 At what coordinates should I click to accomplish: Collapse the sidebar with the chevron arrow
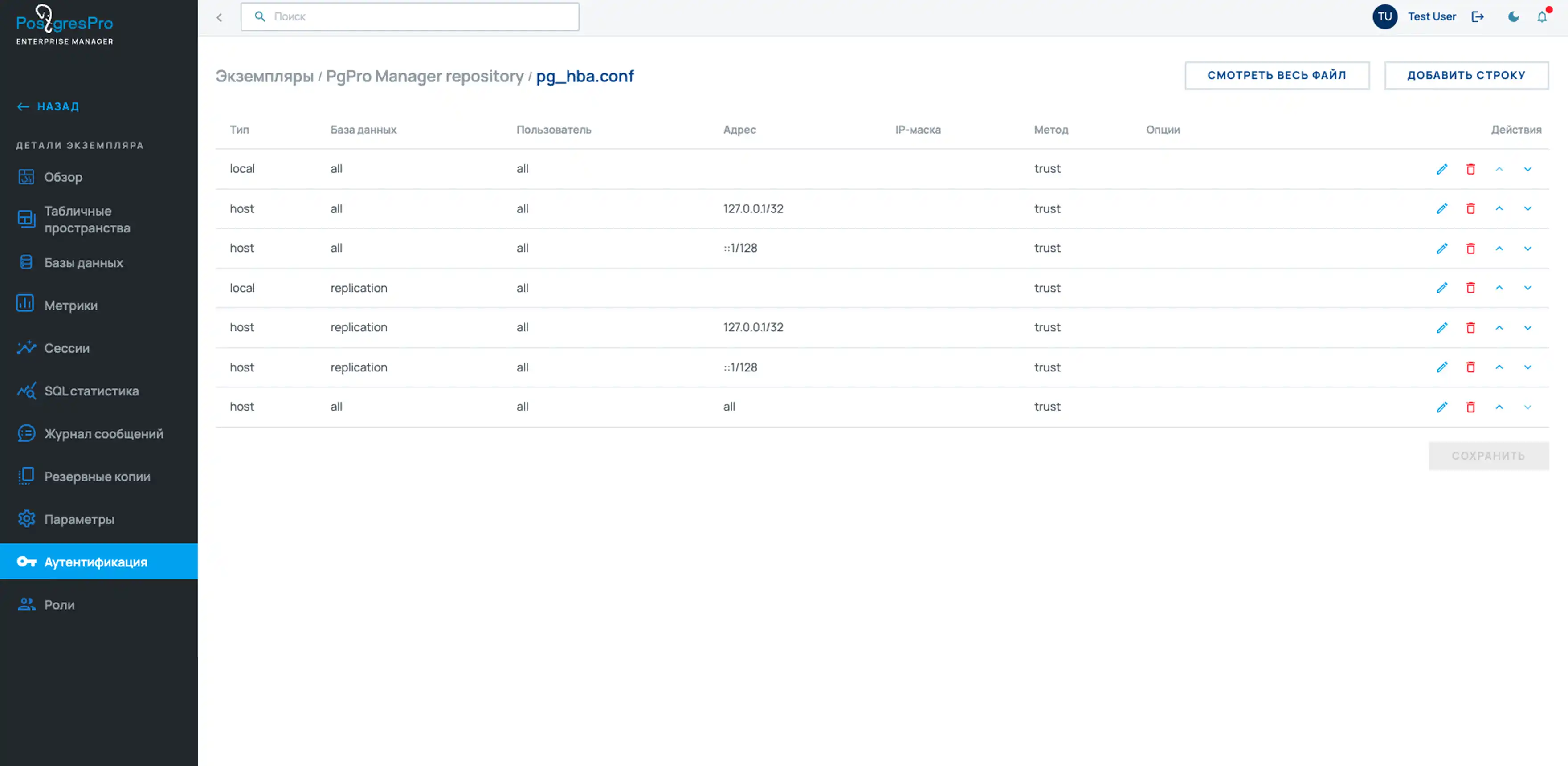click(x=219, y=18)
